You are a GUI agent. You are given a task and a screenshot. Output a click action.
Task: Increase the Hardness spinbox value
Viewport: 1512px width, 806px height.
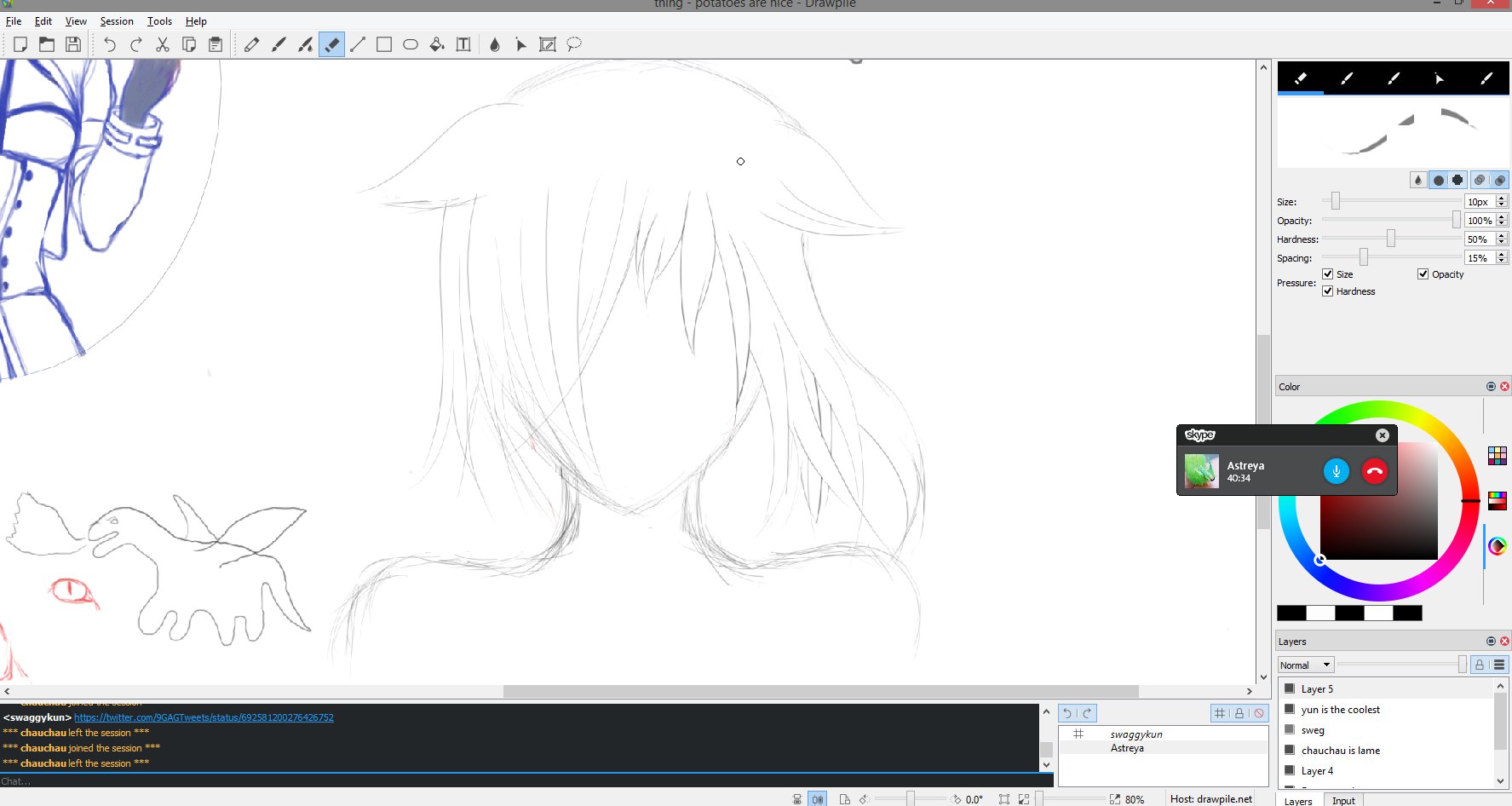point(1502,236)
